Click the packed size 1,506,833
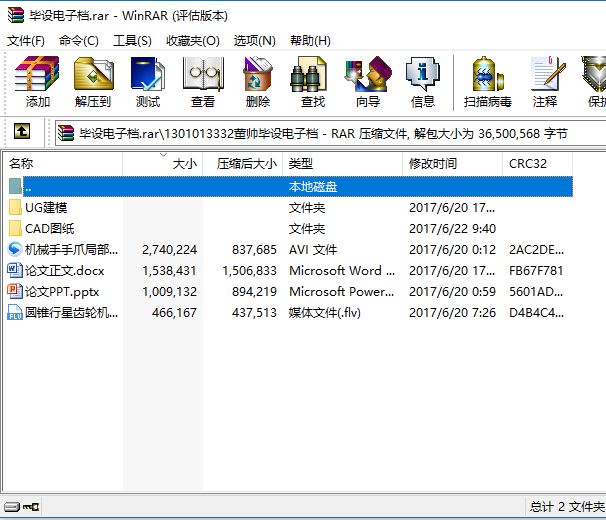The width and height of the screenshot is (606, 520). tap(250, 270)
